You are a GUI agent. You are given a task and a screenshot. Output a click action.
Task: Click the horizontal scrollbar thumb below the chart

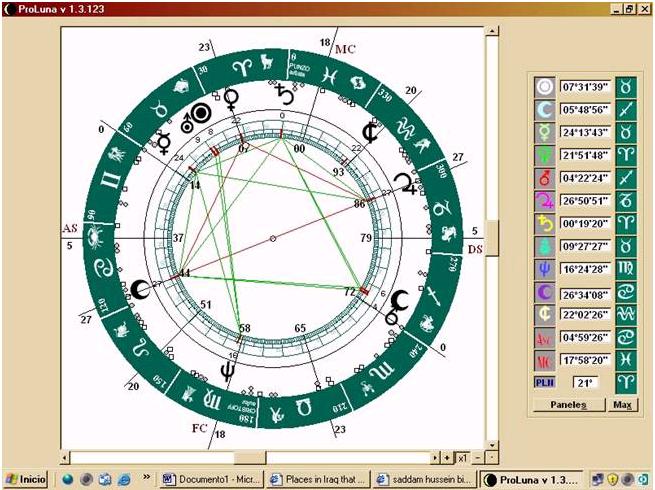pos(251,457)
